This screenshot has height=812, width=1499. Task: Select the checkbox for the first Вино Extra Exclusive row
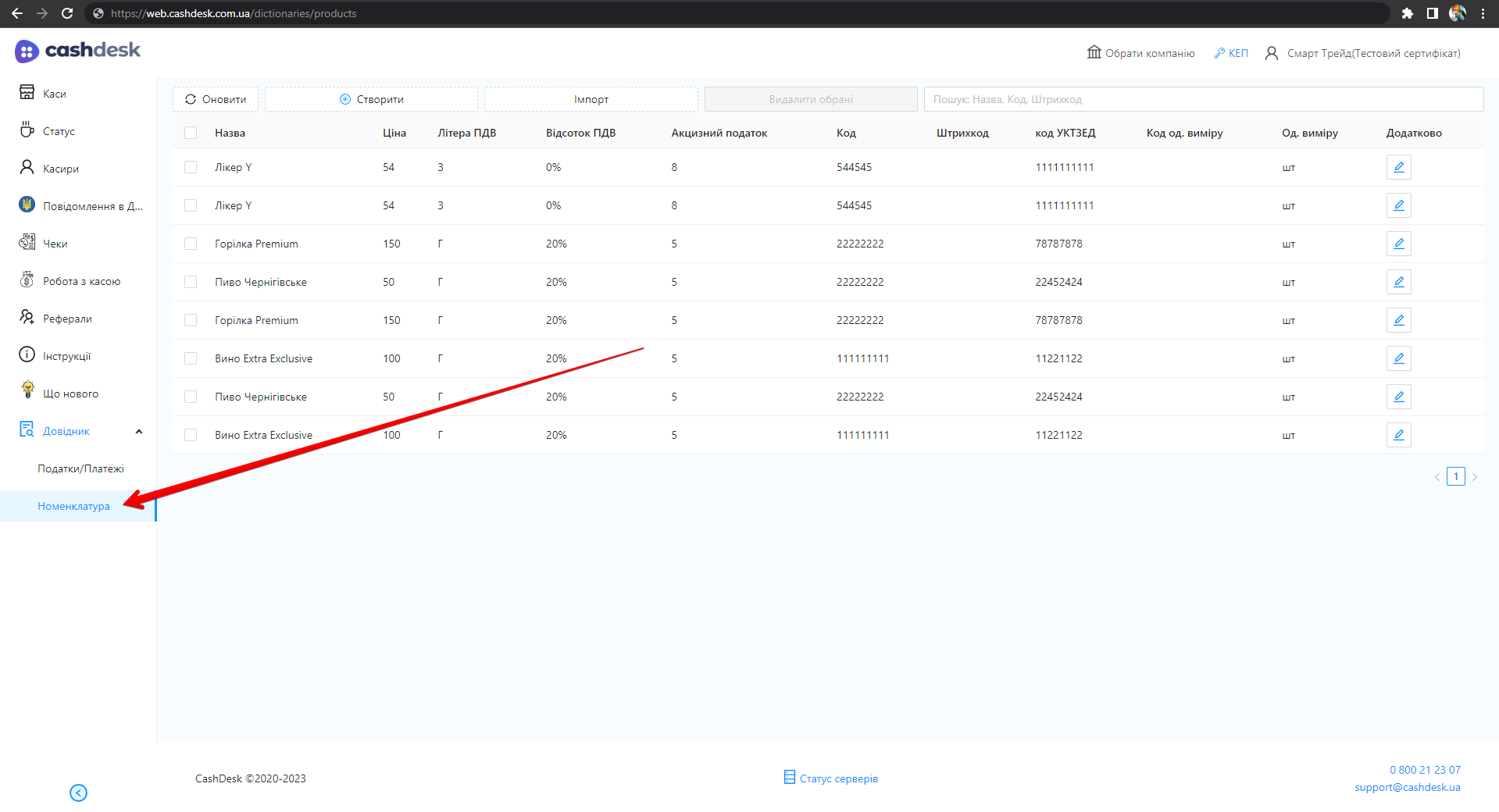point(191,358)
